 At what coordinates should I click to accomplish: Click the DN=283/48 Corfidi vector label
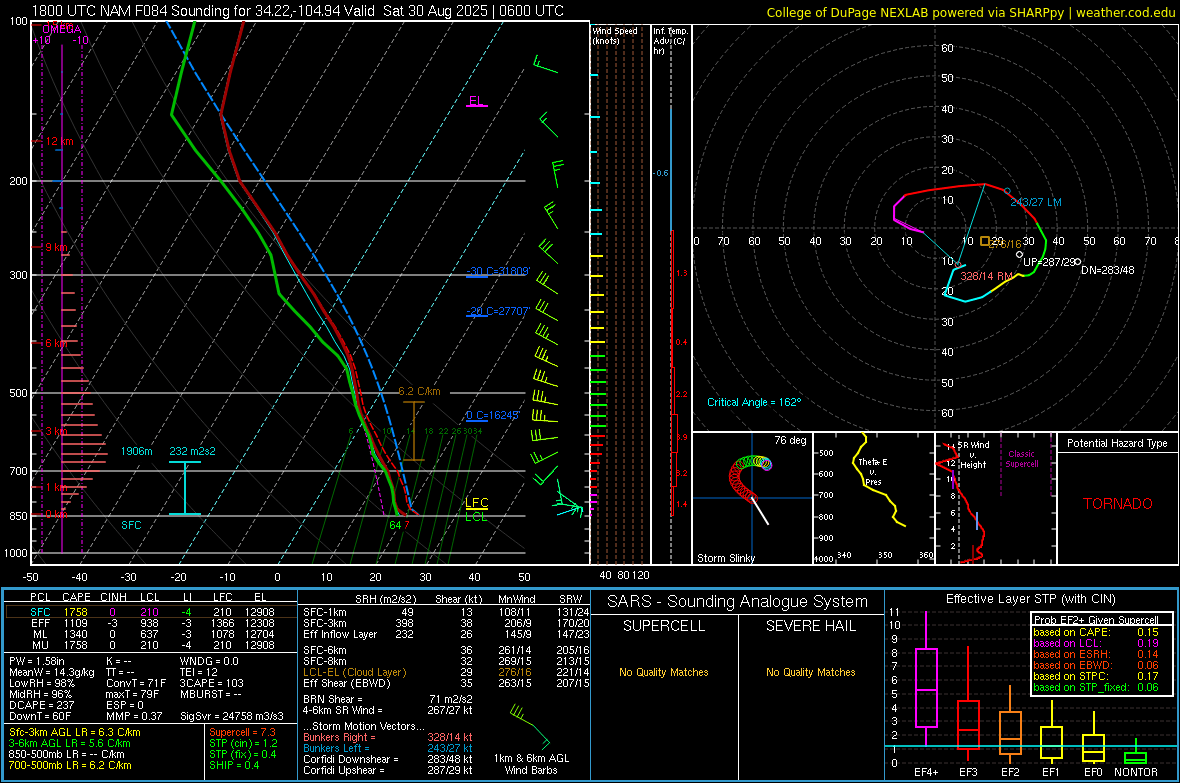[x=1107, y=270]
